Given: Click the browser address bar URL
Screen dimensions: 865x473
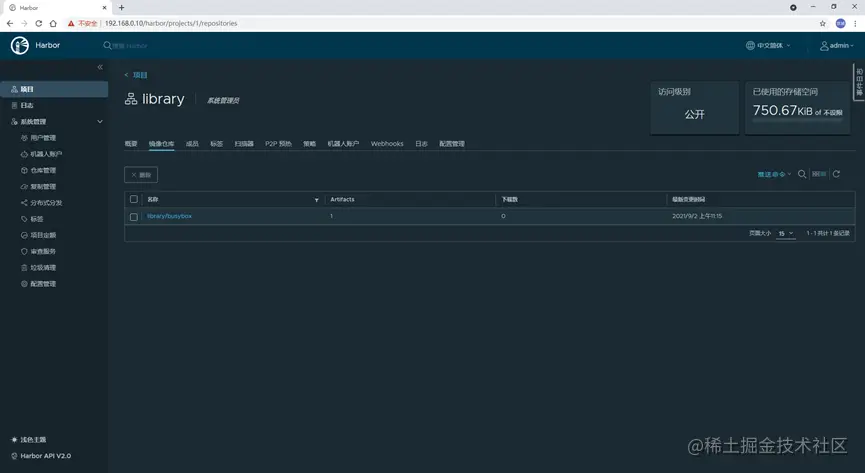Looking at the screenshot, I should [x=171, y=23].
